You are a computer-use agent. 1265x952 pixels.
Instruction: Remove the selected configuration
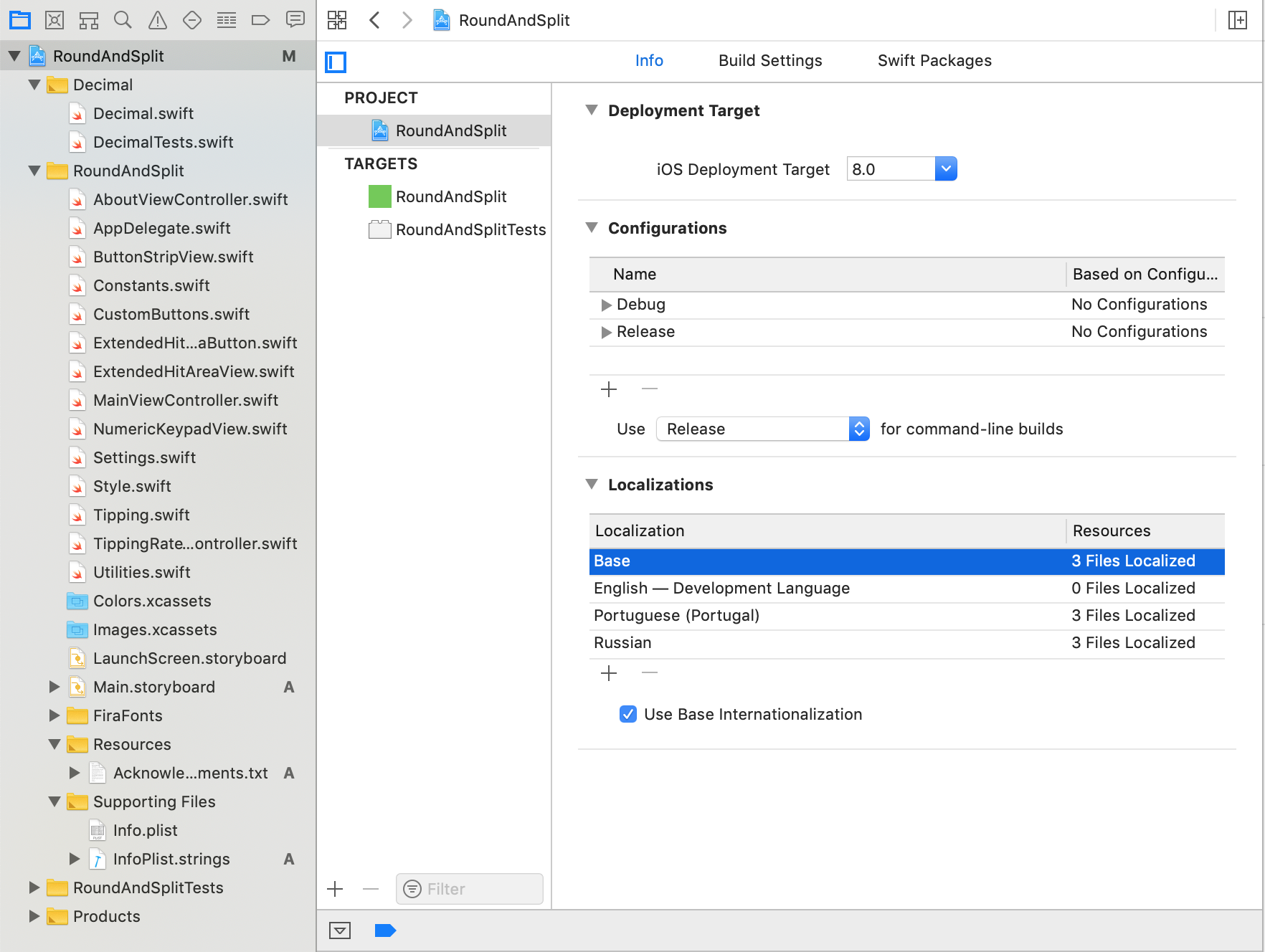pyautogui.click(x=650, y=389)
